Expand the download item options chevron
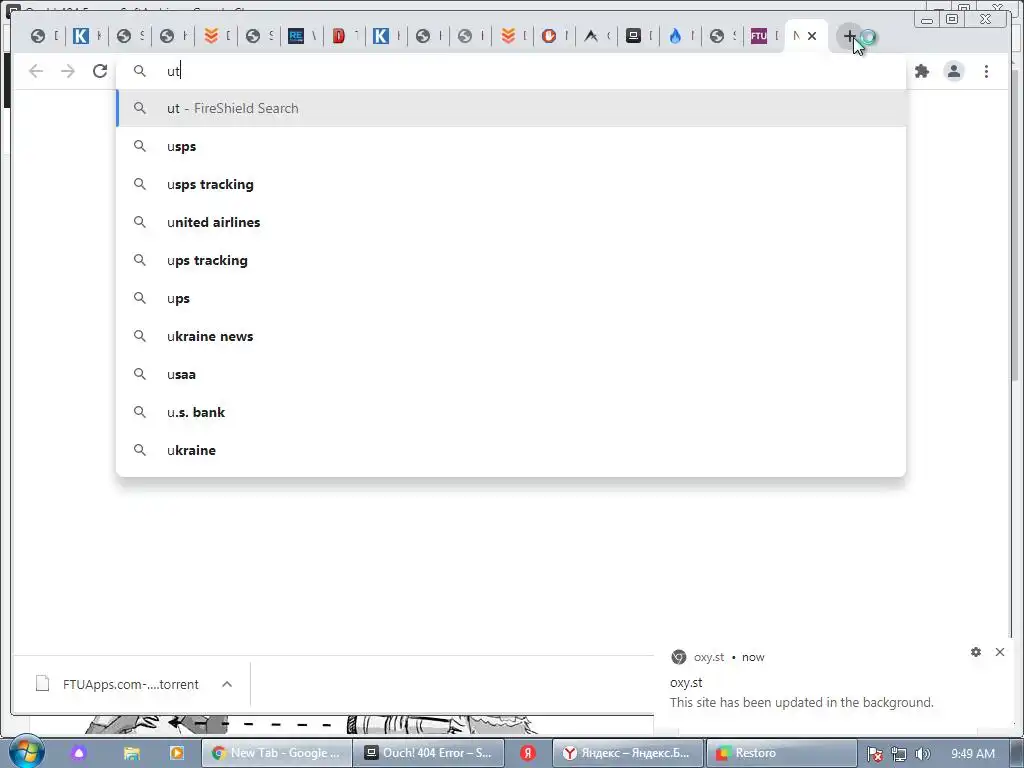1024x768 pixels. (x=227, y=684)
